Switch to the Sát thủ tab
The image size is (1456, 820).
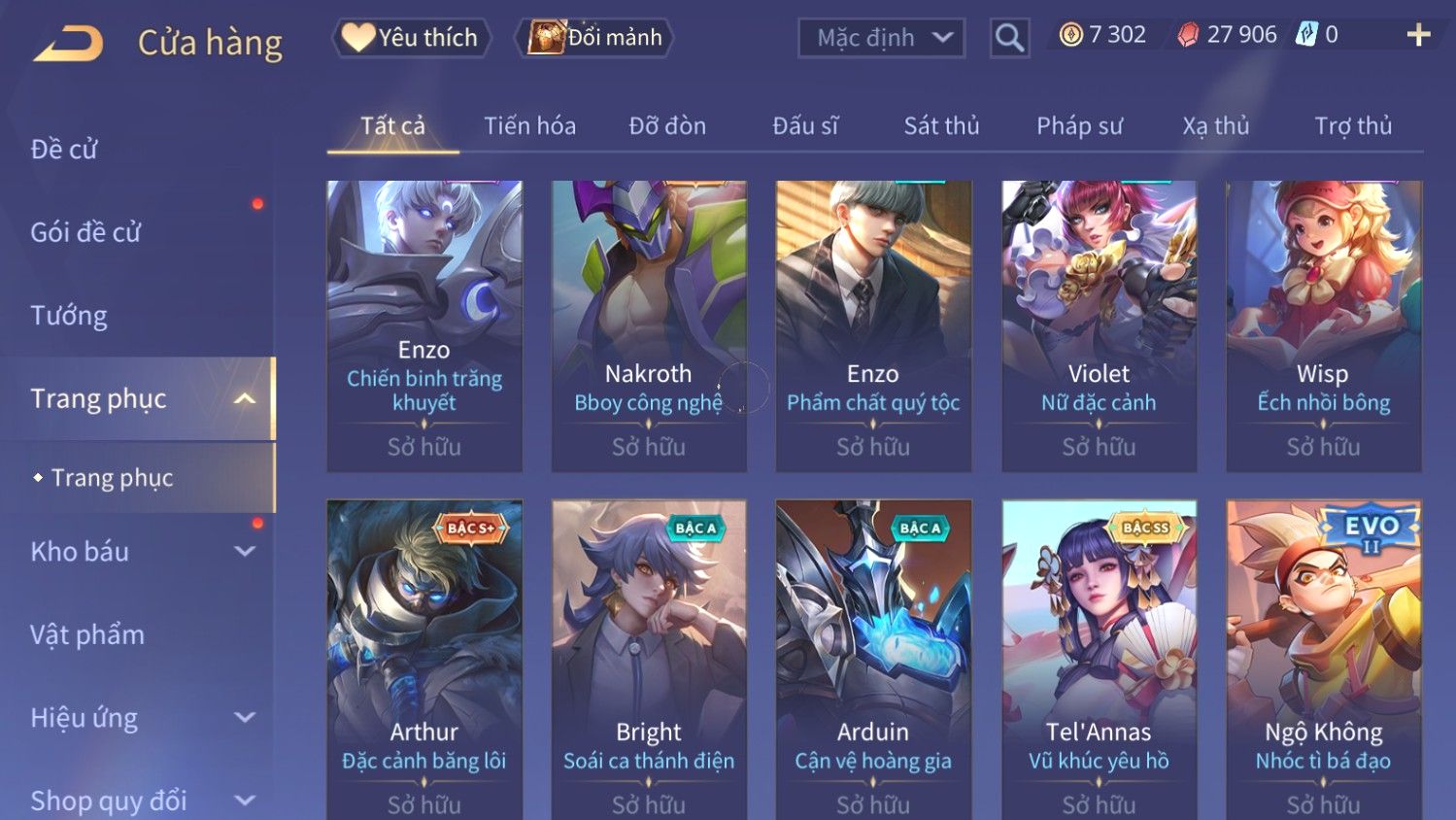click(x=941, y=125)
